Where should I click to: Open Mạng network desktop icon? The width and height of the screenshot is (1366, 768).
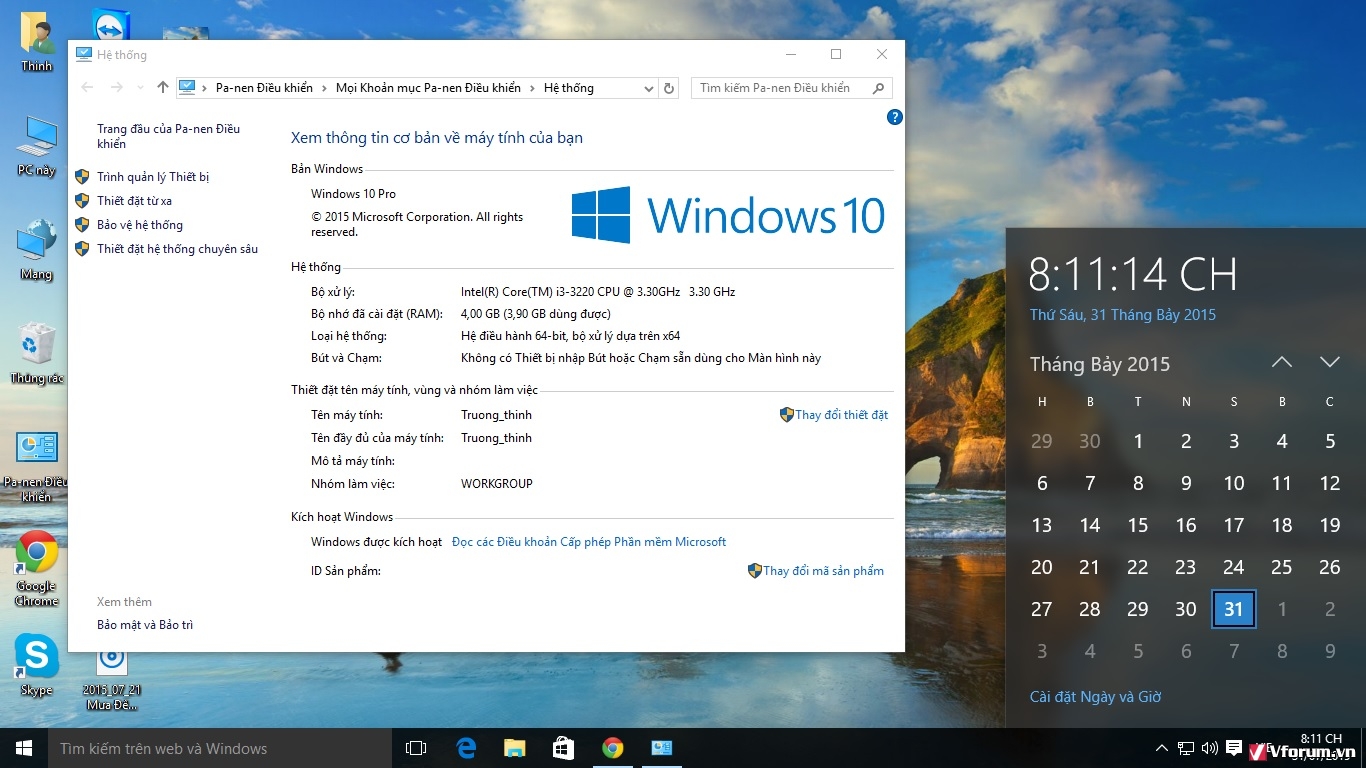pos(37,250)
